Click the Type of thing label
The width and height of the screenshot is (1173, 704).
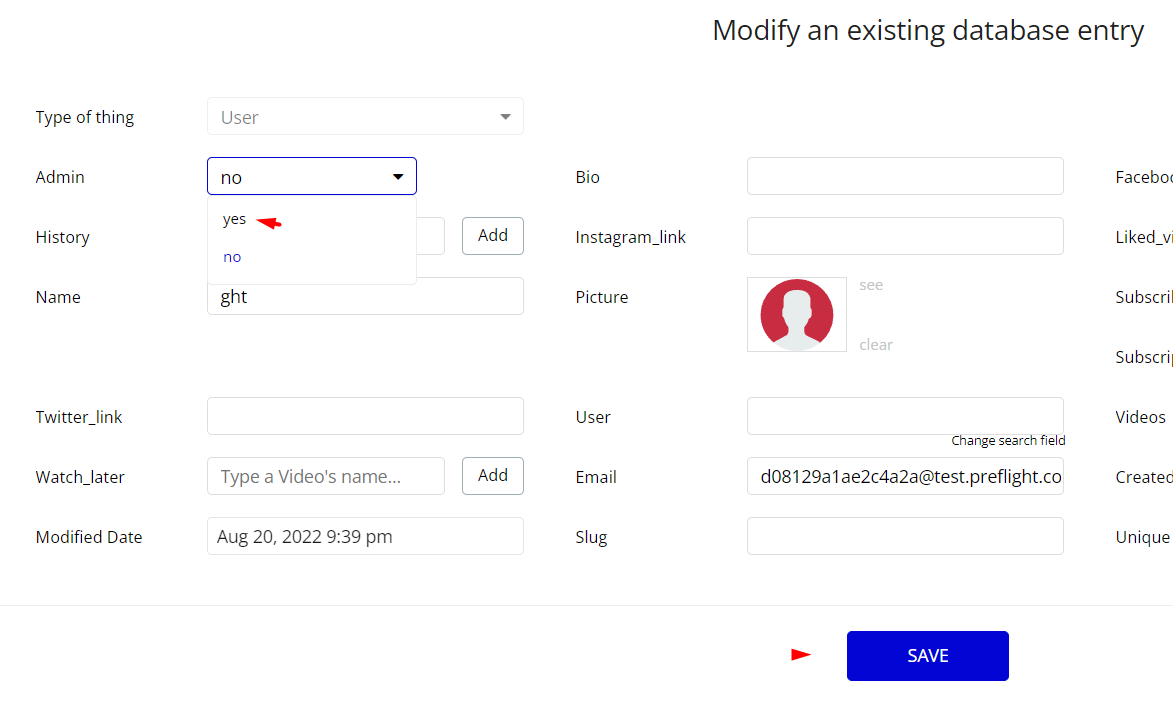pyautogui.click(x=85, y=117)
